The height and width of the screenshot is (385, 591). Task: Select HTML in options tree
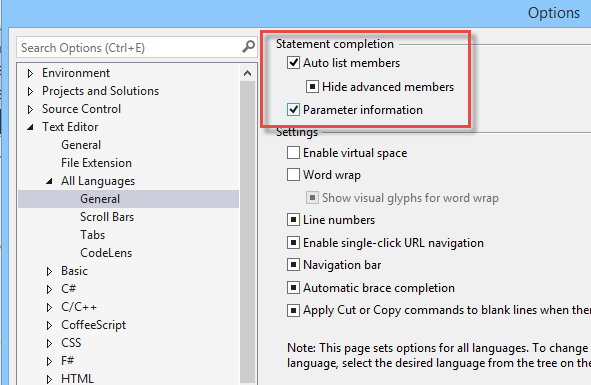[77, 379]
